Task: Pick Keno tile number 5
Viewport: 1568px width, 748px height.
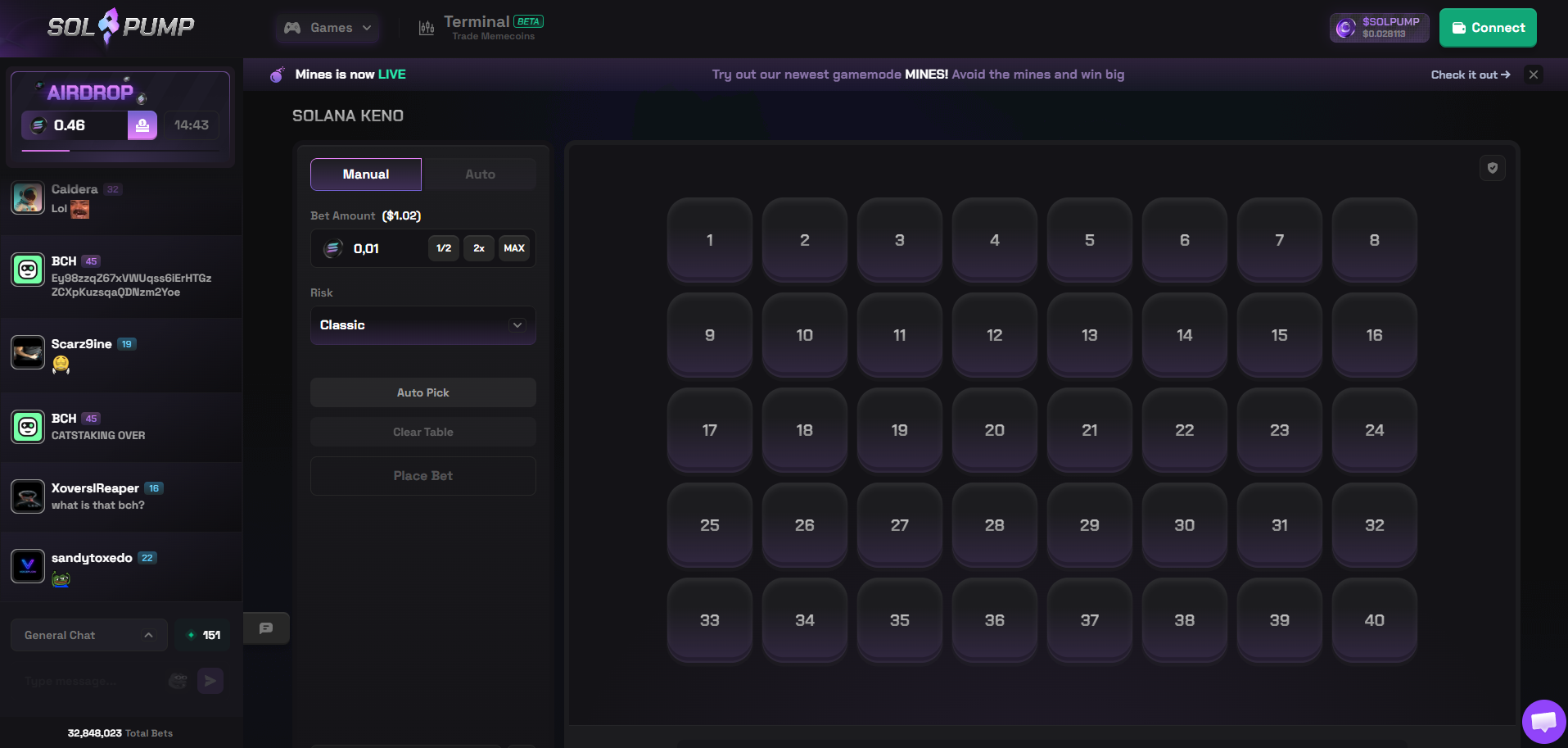Action: (1090, 240)
